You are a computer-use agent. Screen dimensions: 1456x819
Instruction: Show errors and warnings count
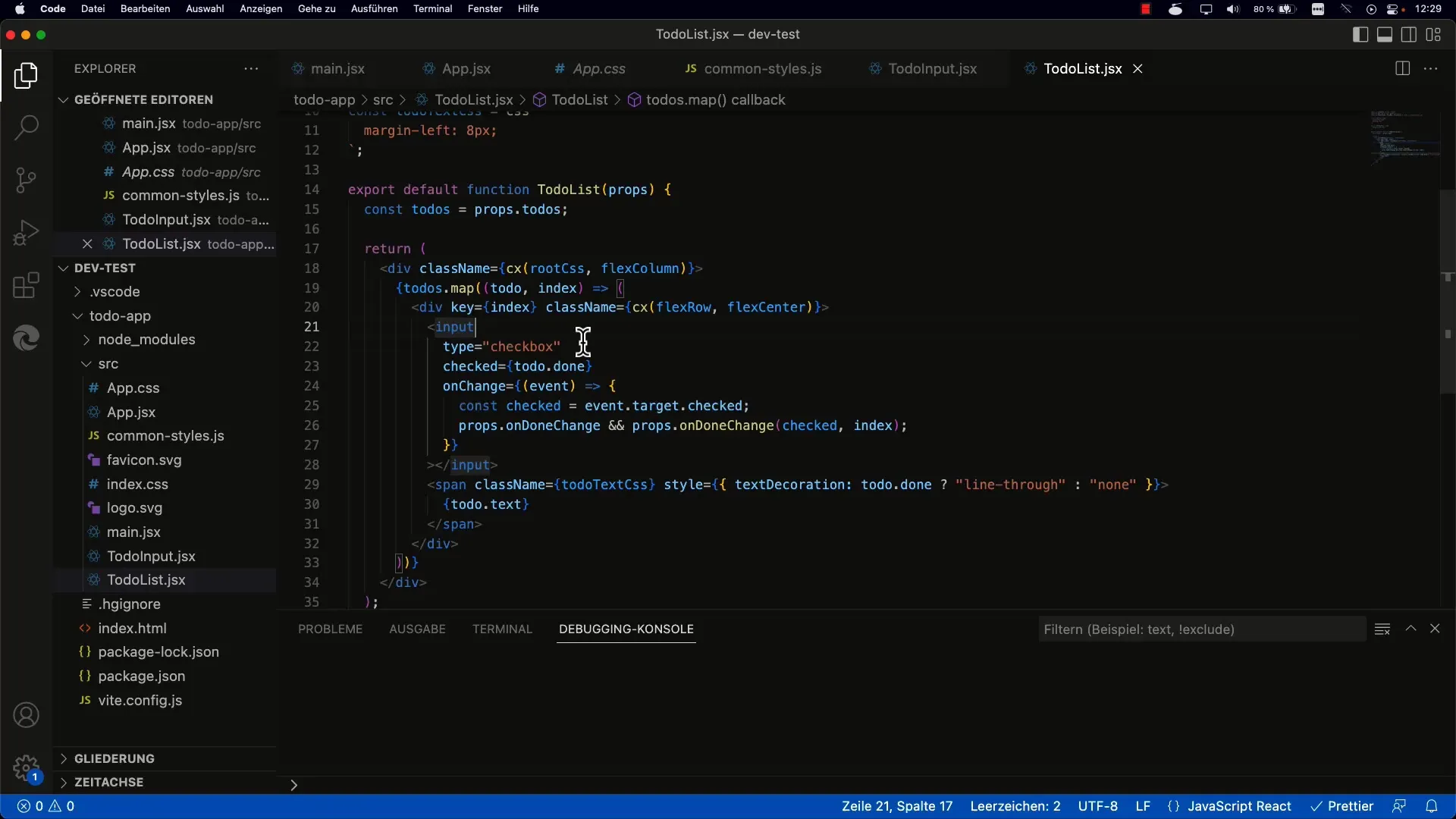[46, 806]
